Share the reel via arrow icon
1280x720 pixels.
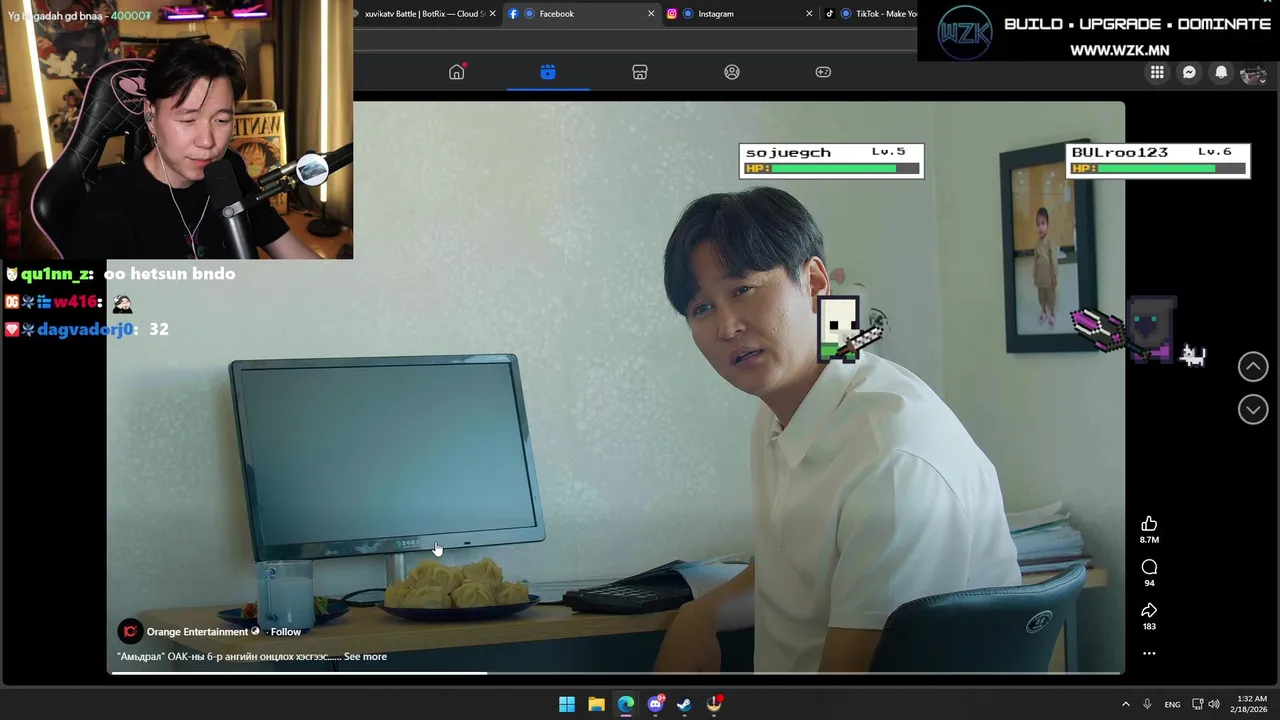[x=1149, y=610]
